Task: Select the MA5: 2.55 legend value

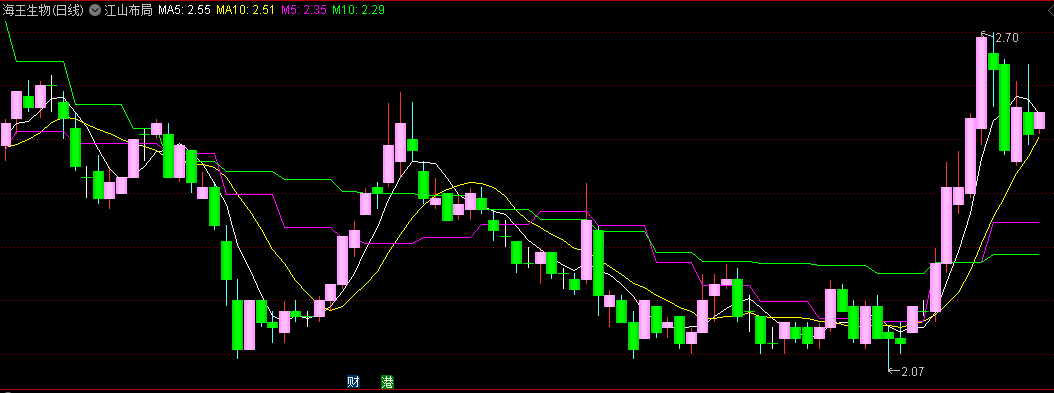Action: pos(185,11)
